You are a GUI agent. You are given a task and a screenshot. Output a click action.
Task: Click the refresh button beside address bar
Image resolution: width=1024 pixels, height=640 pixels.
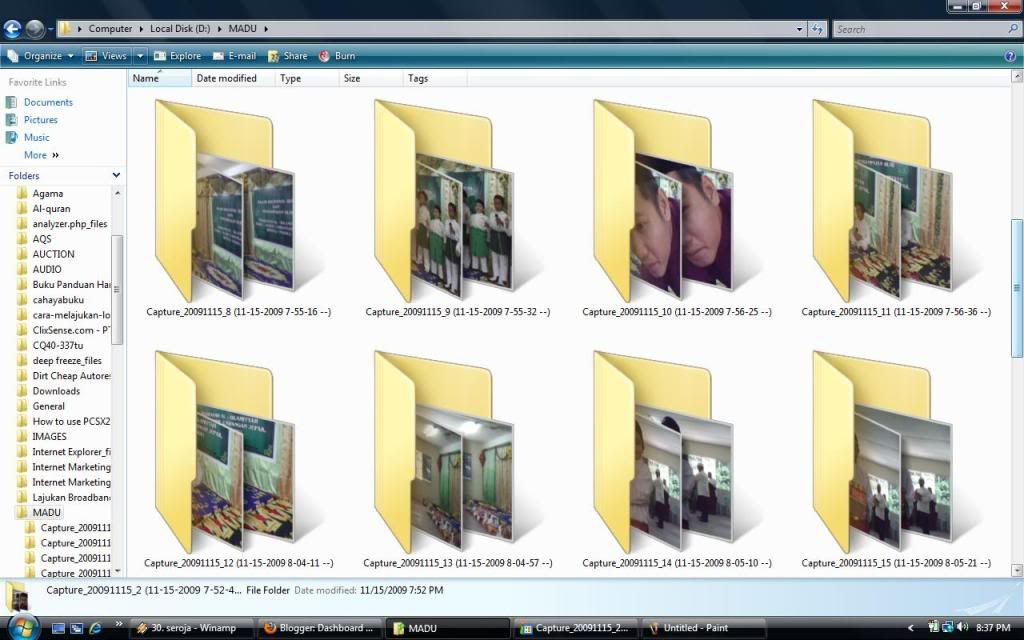coord(817,29)
